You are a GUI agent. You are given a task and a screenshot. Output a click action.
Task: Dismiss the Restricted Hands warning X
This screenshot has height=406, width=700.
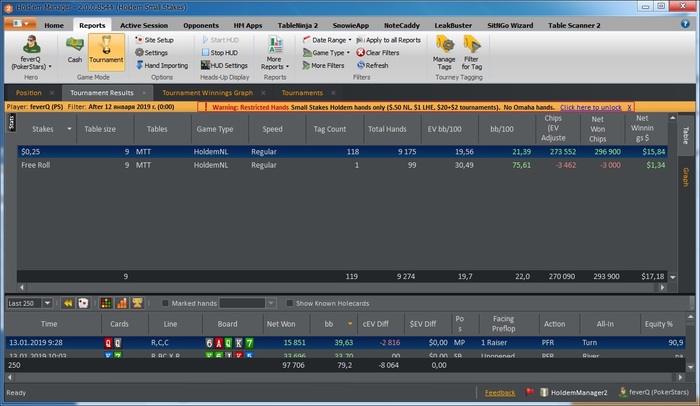(629, 107)
